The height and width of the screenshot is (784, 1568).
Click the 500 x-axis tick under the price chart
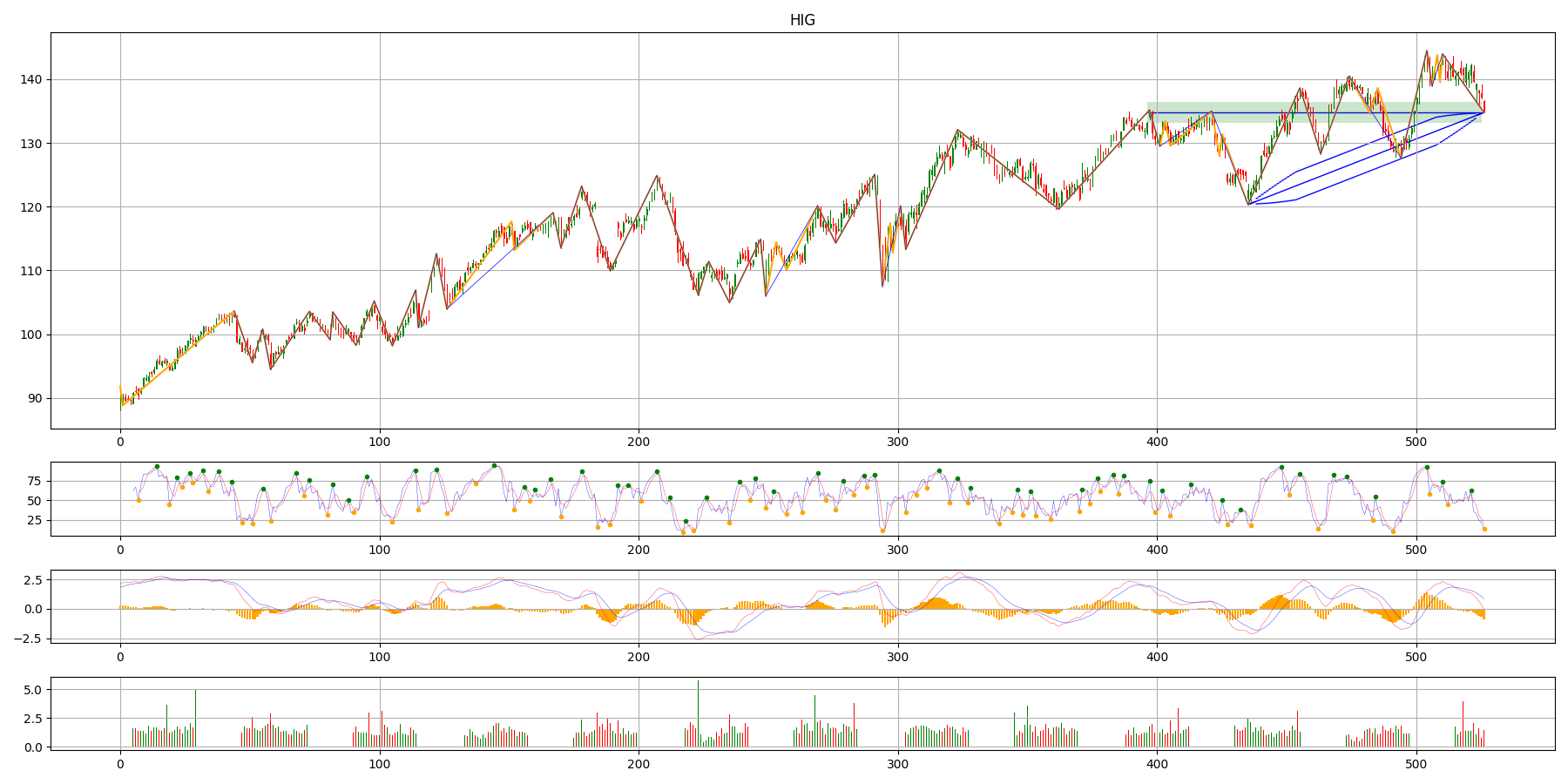pyautogui.click(x=1416, y=443)
